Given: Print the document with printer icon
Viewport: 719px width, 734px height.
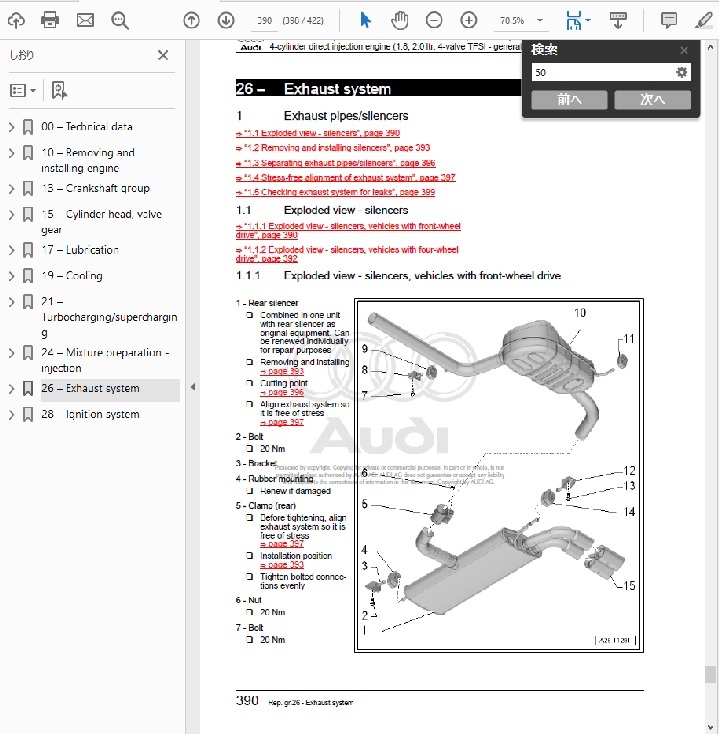Looking at the screenshot, I should (x=50, y=20).
